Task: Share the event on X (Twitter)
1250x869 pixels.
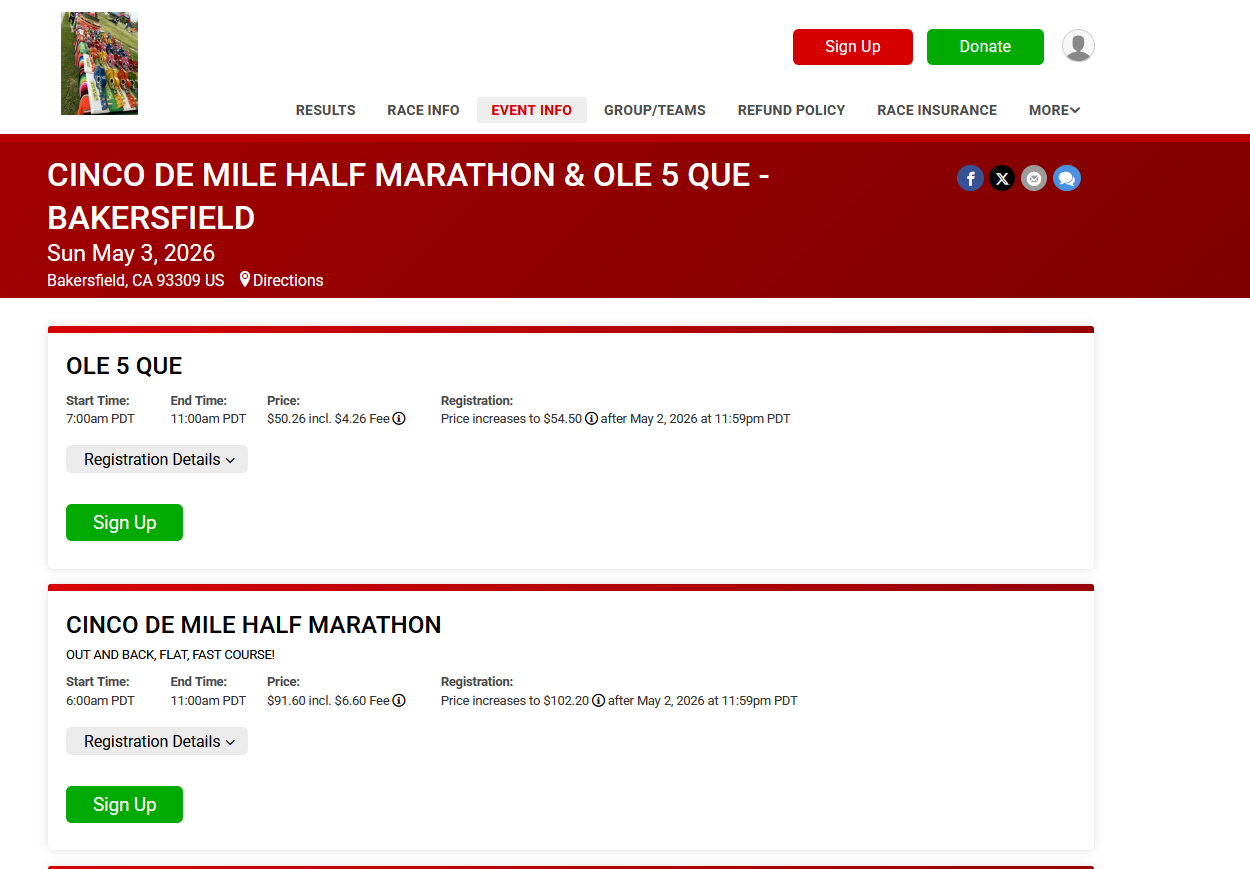Action: point(1002,179)
